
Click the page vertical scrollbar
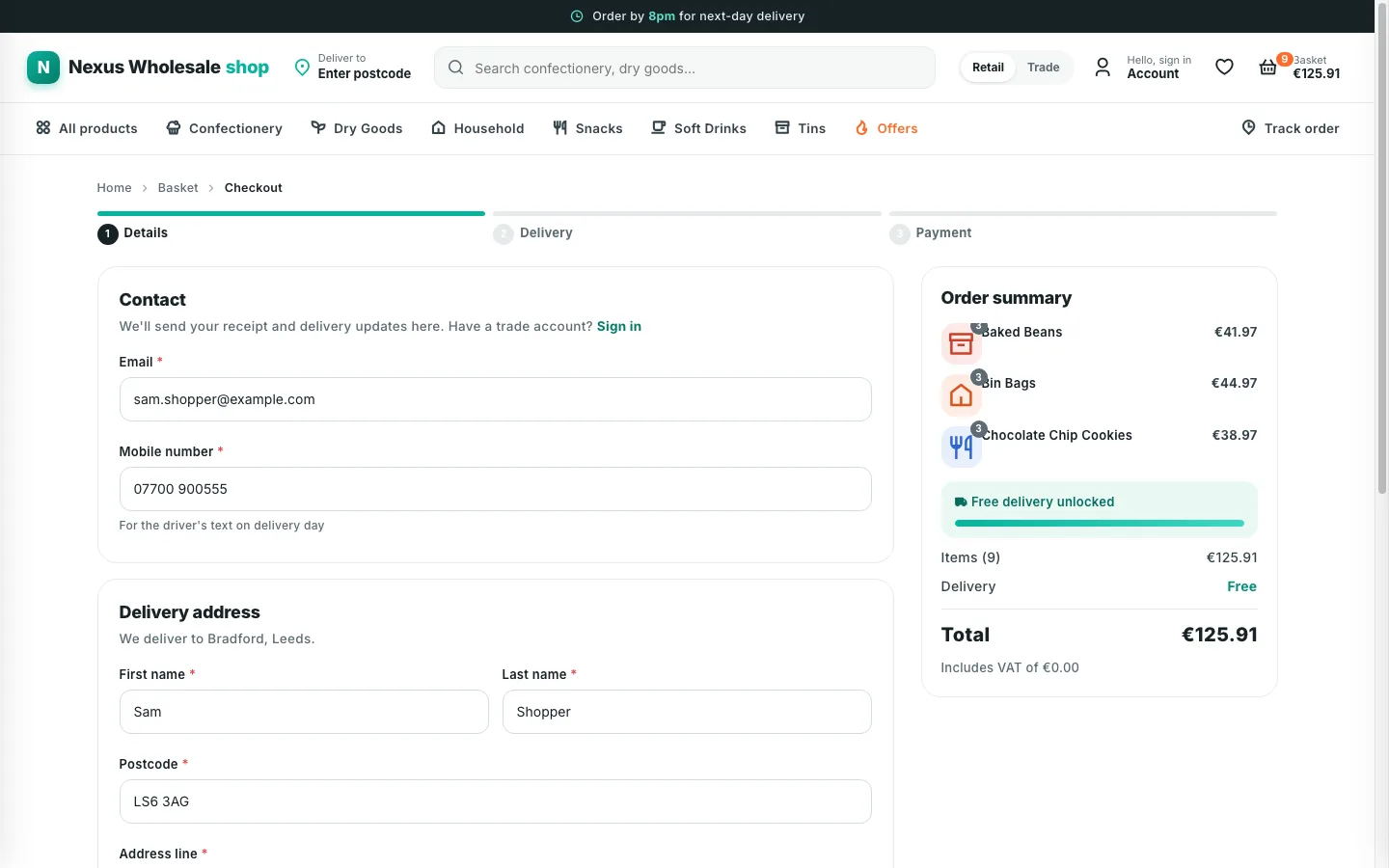[1381, 251]
